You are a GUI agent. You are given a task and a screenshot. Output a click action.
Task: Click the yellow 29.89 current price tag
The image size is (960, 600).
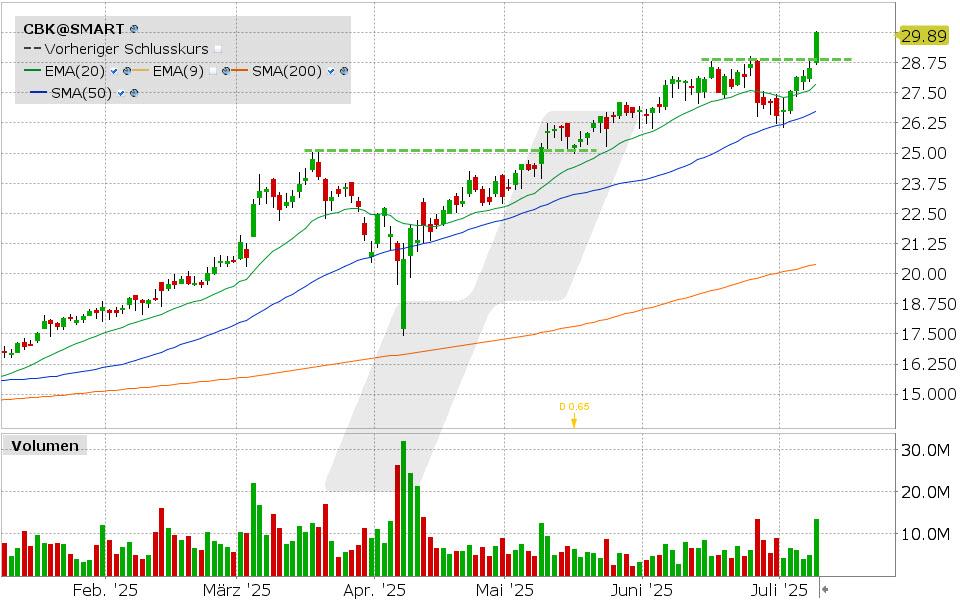922,36
